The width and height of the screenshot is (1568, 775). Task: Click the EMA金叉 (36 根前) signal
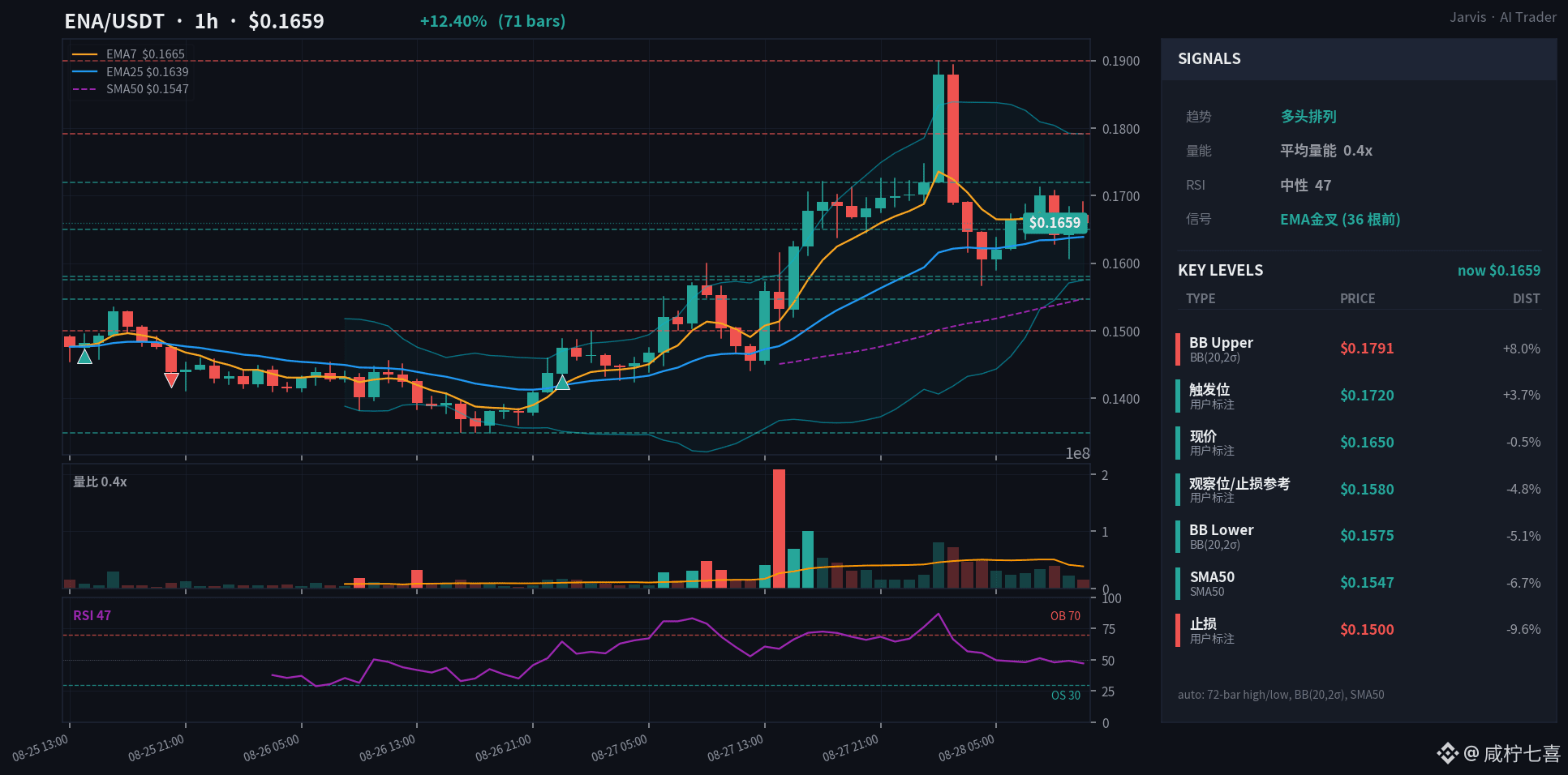1340,220
